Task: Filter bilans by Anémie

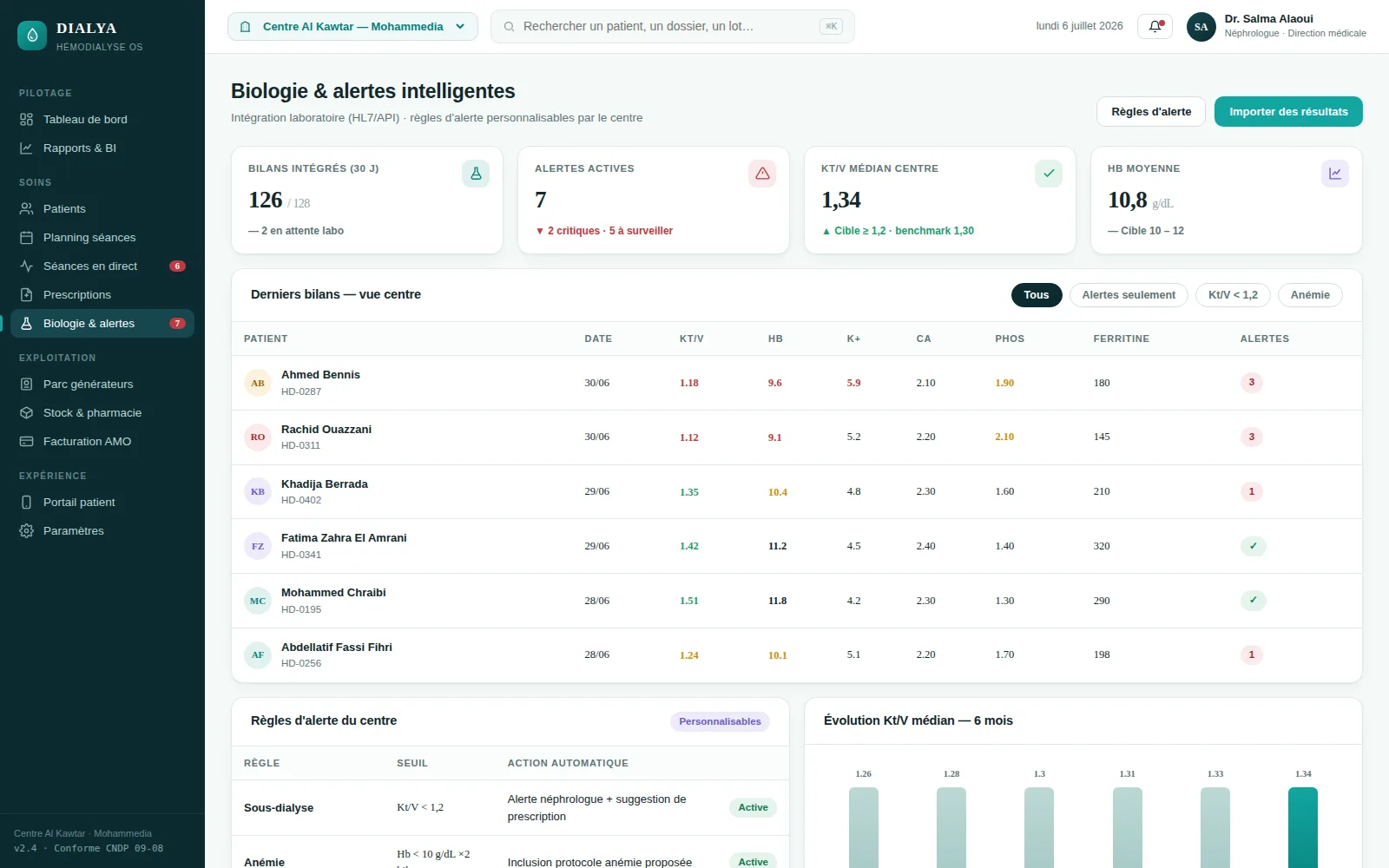Action: 1310,295
